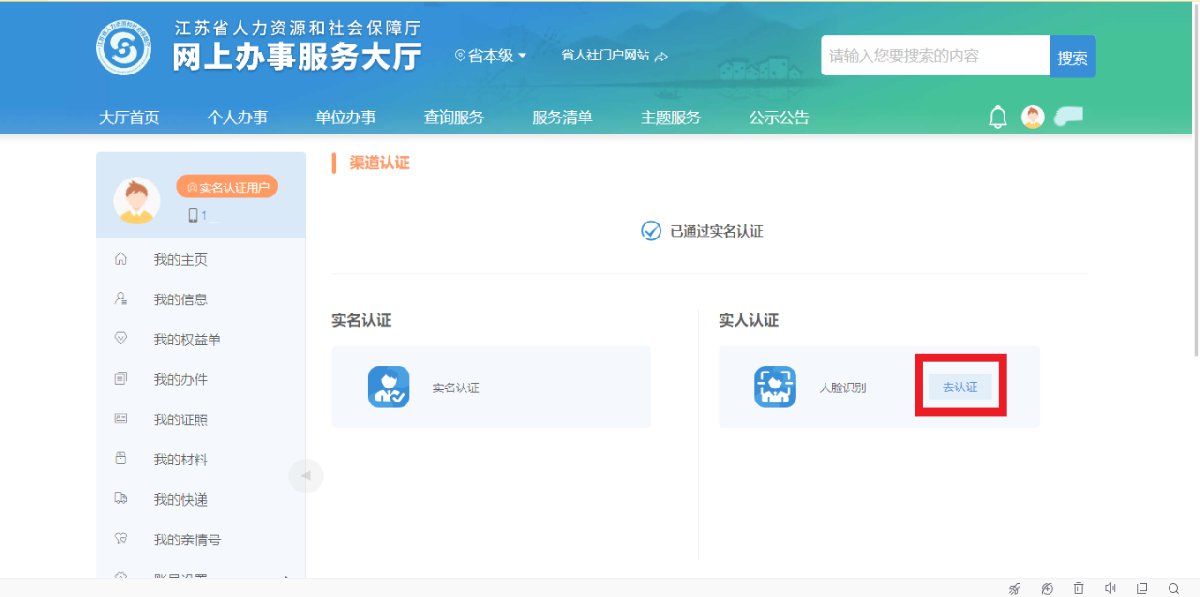Collapse the sidebar with the left arrow handle
Screen dimensions: 1200x597
click(x=306, y=475)
